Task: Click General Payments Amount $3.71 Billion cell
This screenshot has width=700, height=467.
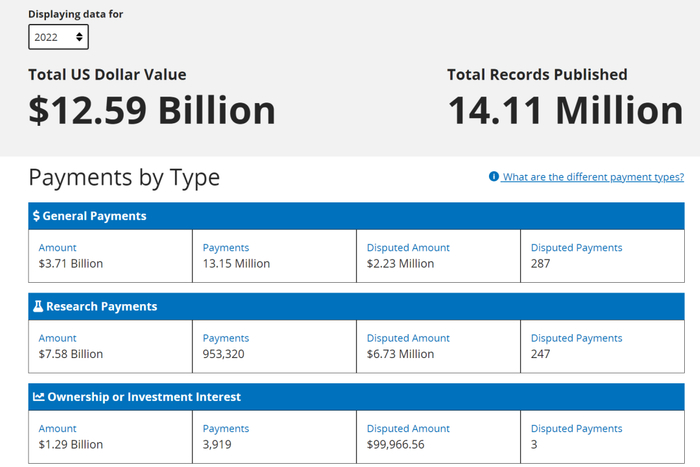Action: click(110, 256)
